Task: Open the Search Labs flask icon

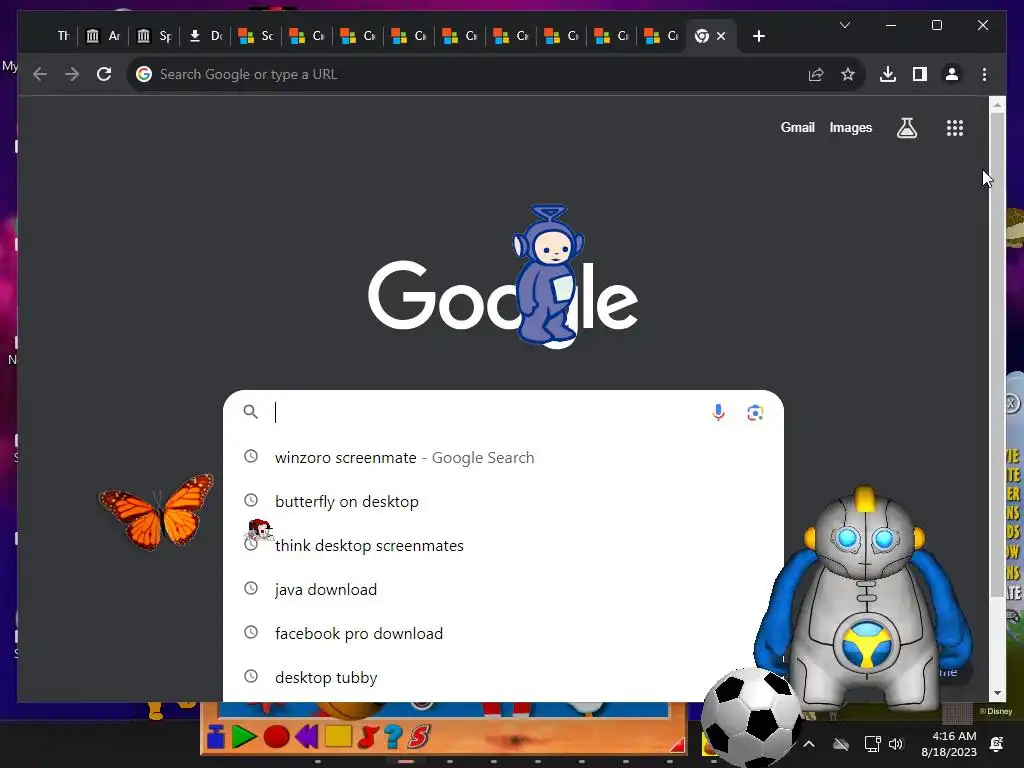Action: point(906,128)
